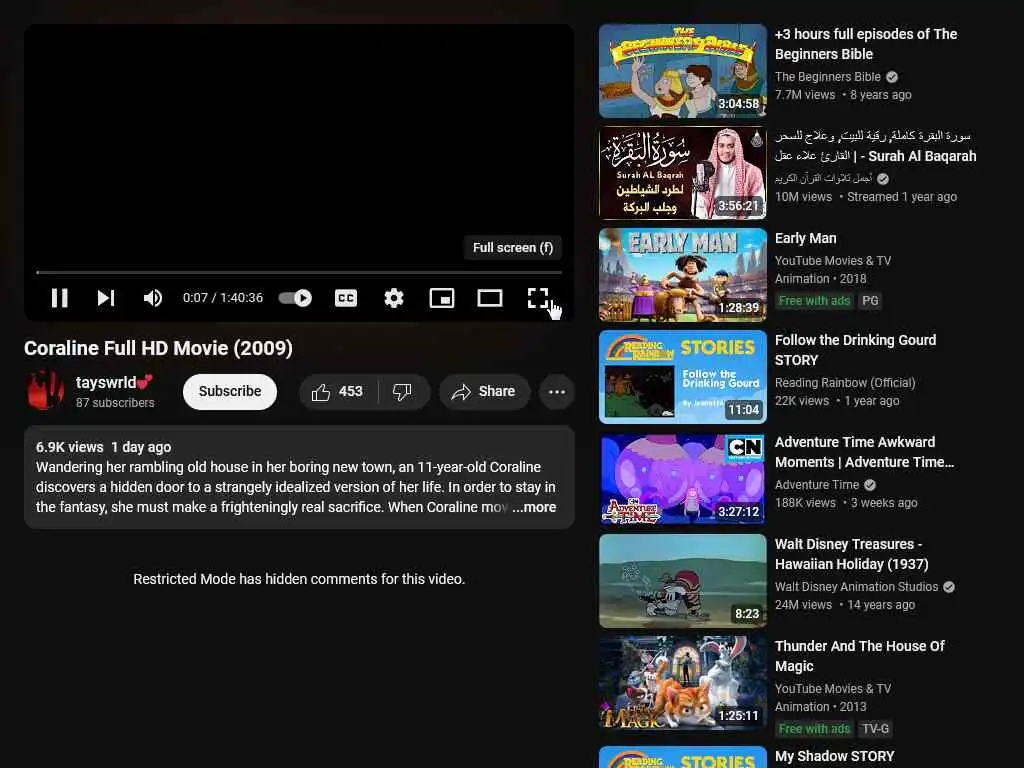Open '+3 hours full episodes' video title
Screen dimensions: 1024x768
(x=866, y=44)
